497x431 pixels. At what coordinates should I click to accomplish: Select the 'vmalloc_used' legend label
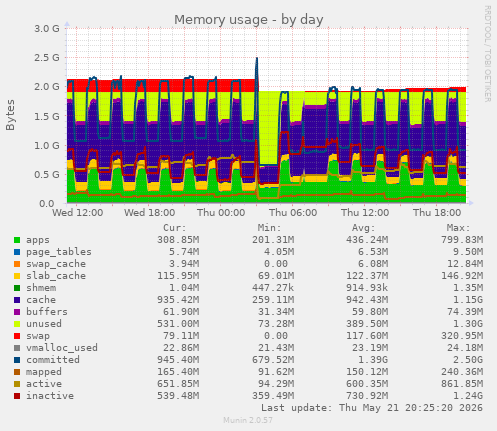click(62, 348)
